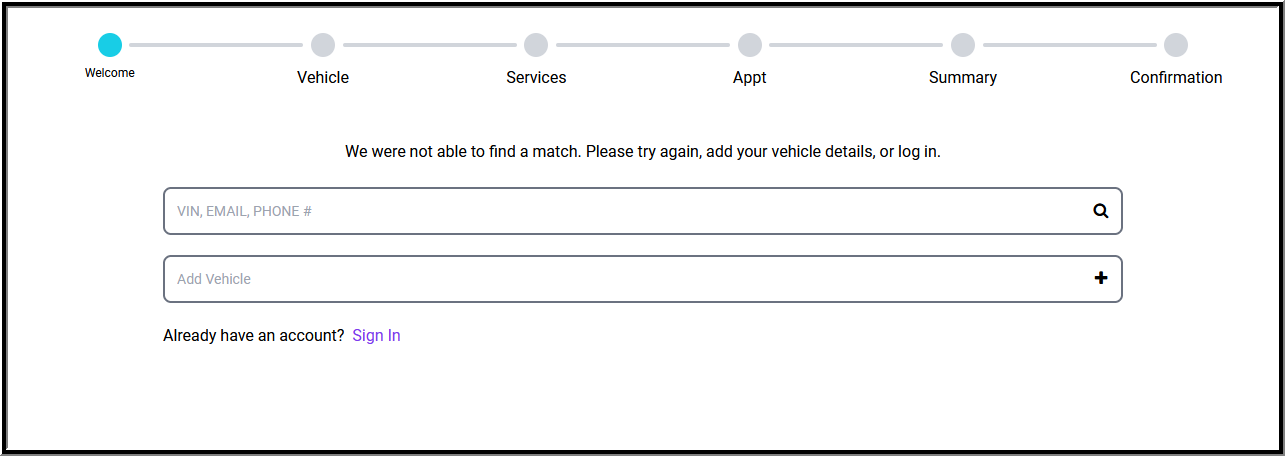This screenshot has height=456, width=1285.
Task: Select the cyan Welcome step circle
Action: (x=110, y=45)
